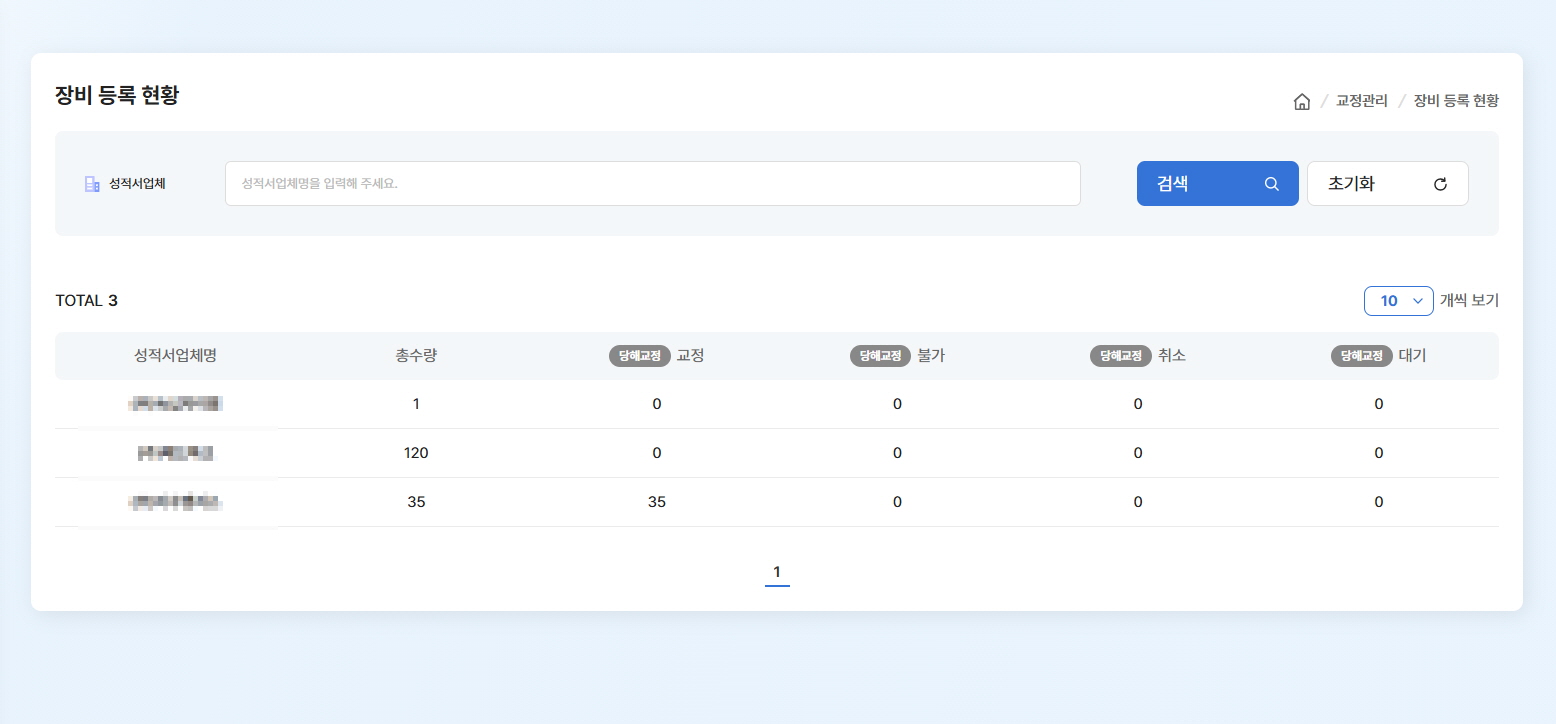Click the blurred company name in first row

tap(175, 404)
